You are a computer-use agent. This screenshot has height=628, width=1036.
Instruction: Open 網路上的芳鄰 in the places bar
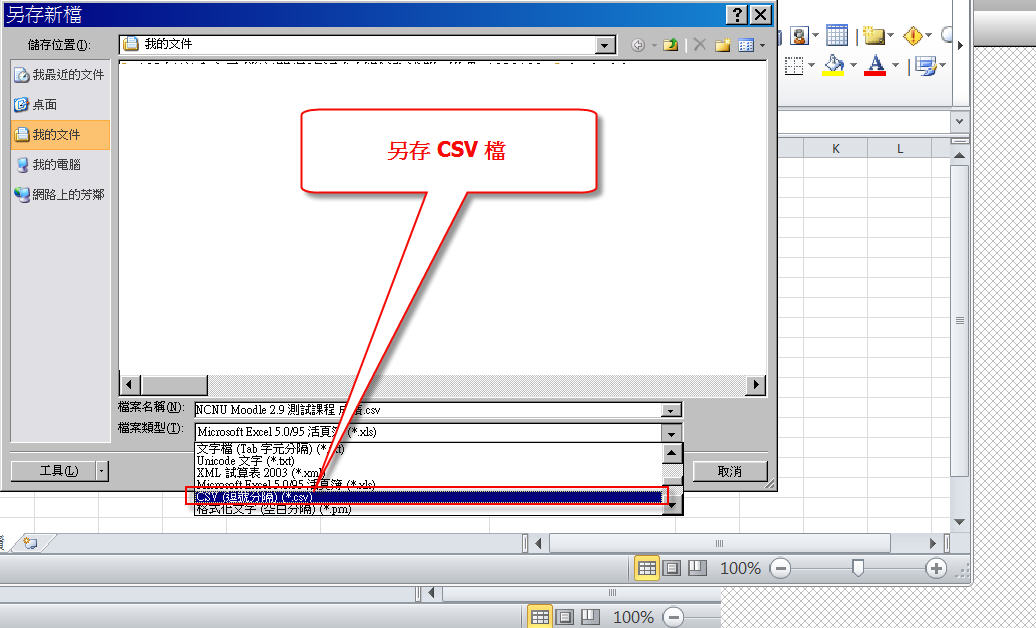point(60,195)
